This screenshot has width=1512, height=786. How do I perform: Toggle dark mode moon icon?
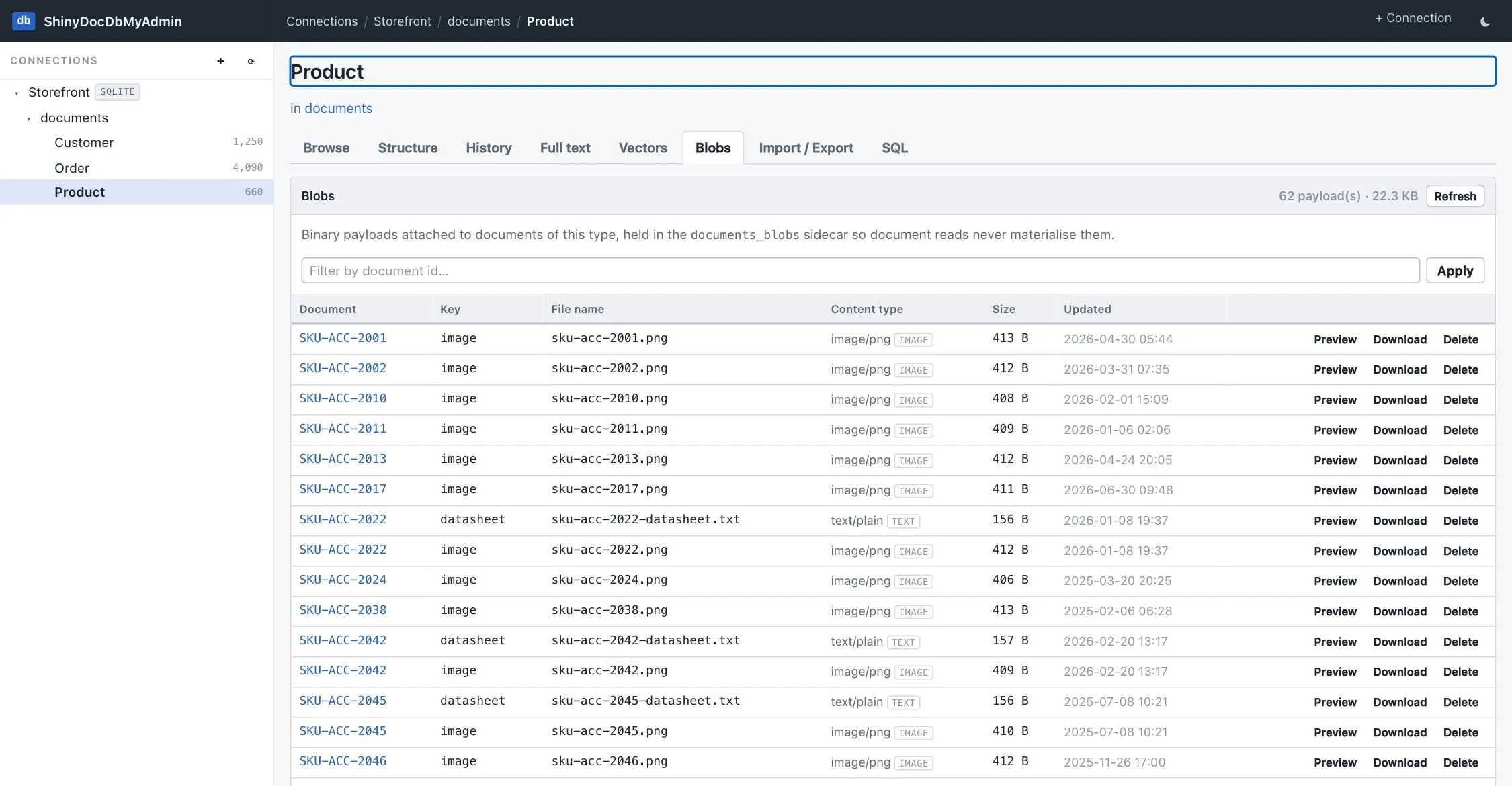[x=1484, y=21]
